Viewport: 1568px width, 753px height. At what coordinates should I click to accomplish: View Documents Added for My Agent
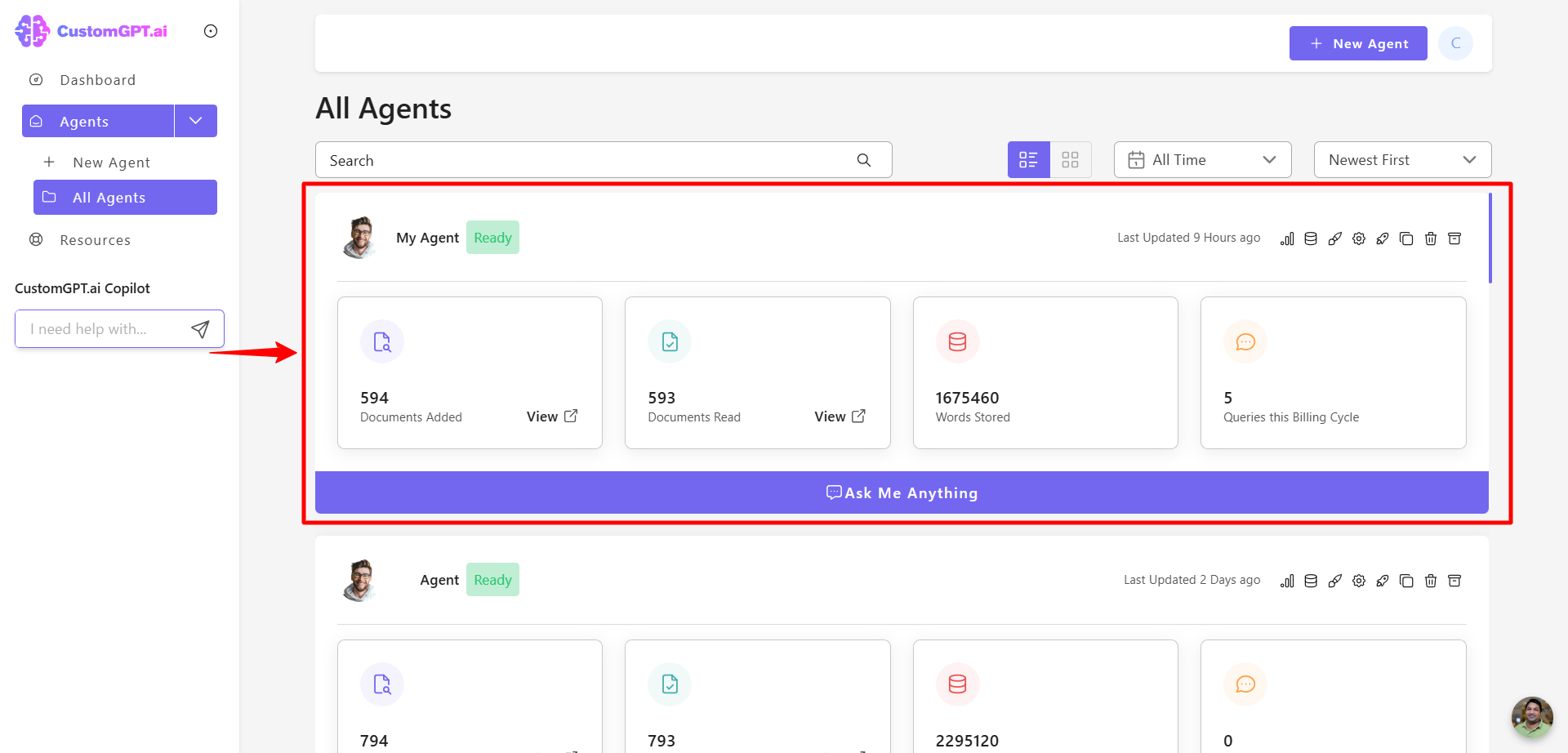pos(552,417)
